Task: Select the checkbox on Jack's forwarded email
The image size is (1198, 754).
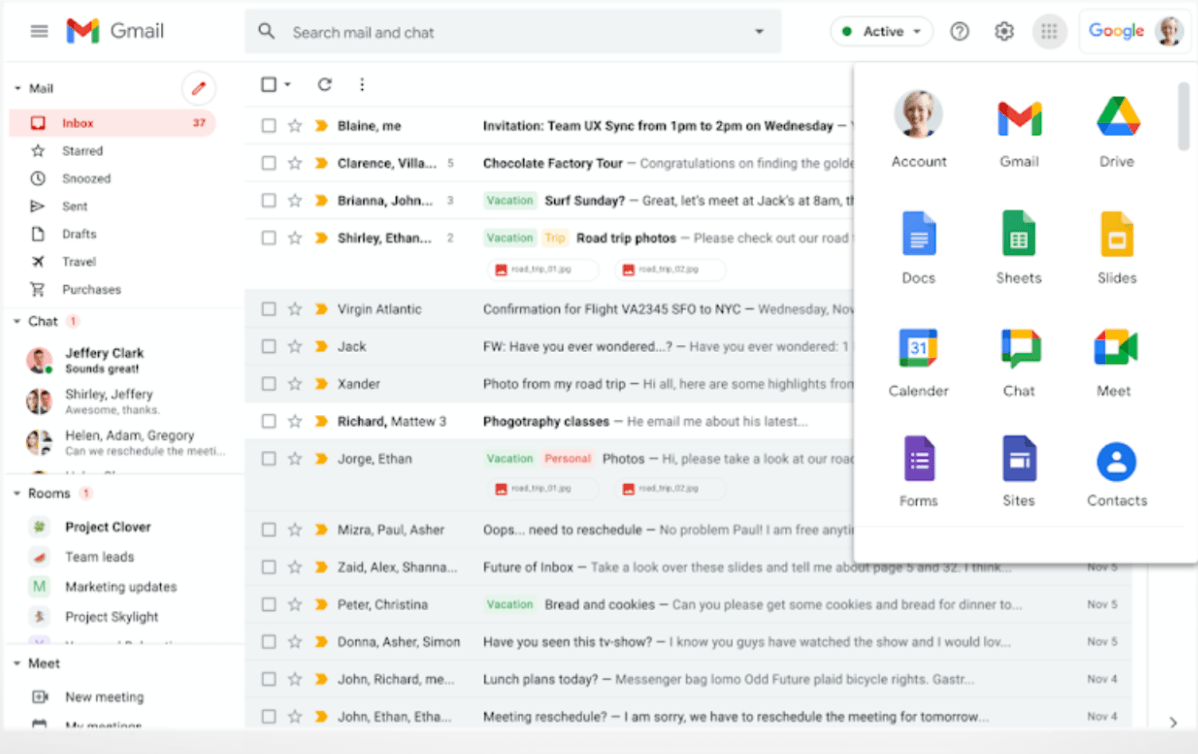Action: pyautogui.click(x=268, y=345)
